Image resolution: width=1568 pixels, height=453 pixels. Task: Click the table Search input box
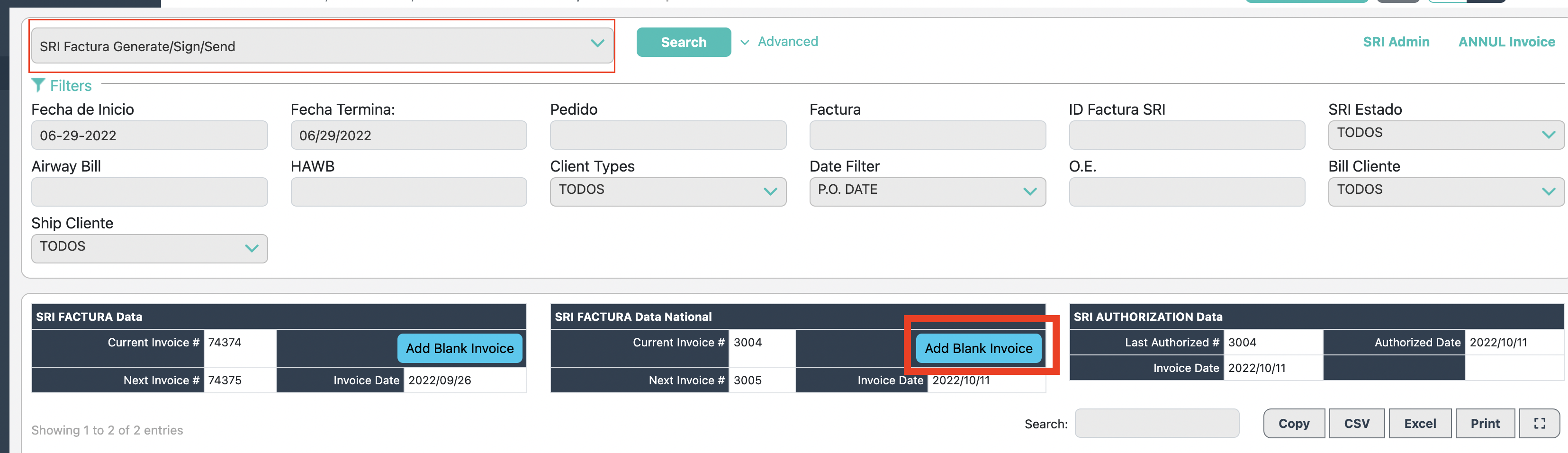click(1156, 423)
